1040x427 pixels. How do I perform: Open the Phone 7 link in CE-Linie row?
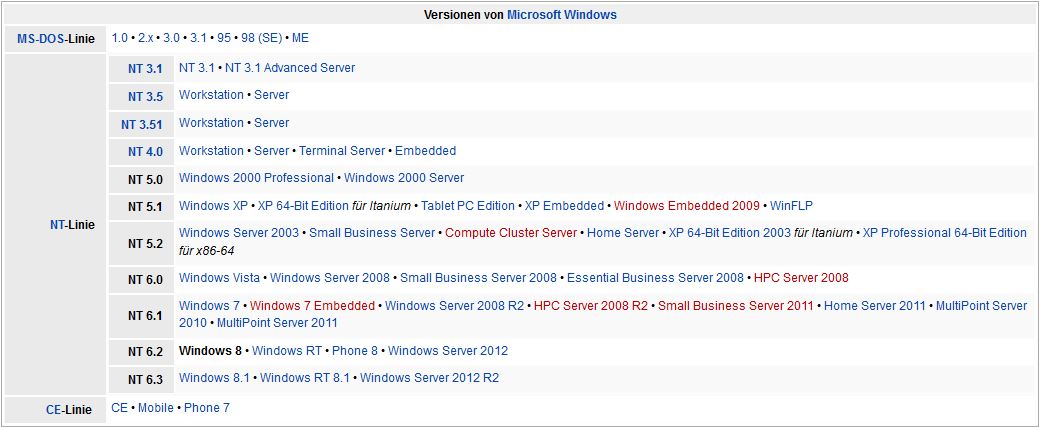[x=207, y=408]
